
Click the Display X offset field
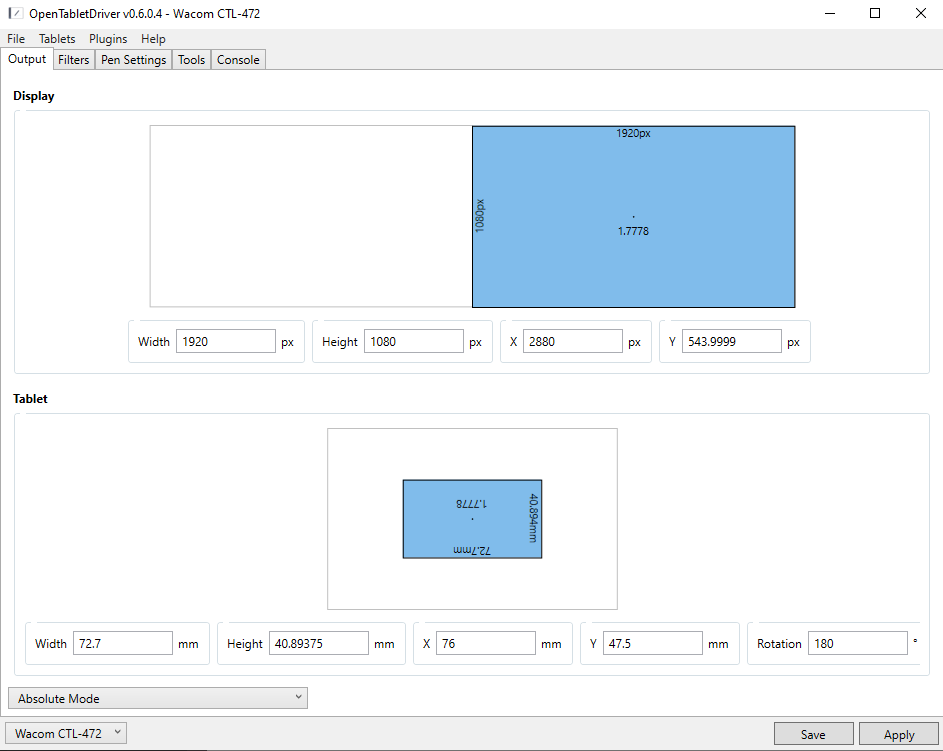pyautogui.click(x=573, y=342)
